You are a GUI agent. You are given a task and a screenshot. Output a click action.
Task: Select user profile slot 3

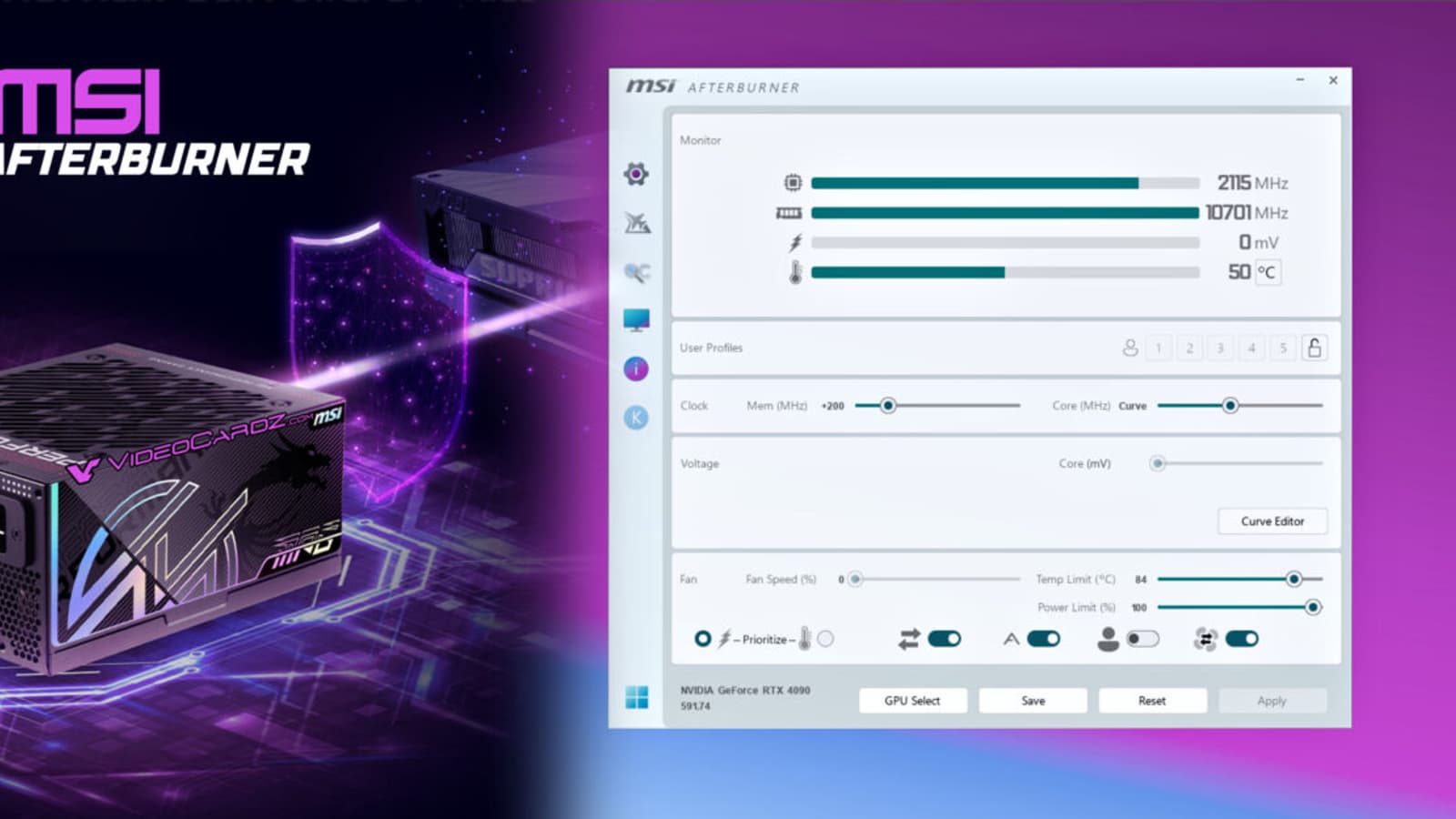click(x=1220, y=348)
